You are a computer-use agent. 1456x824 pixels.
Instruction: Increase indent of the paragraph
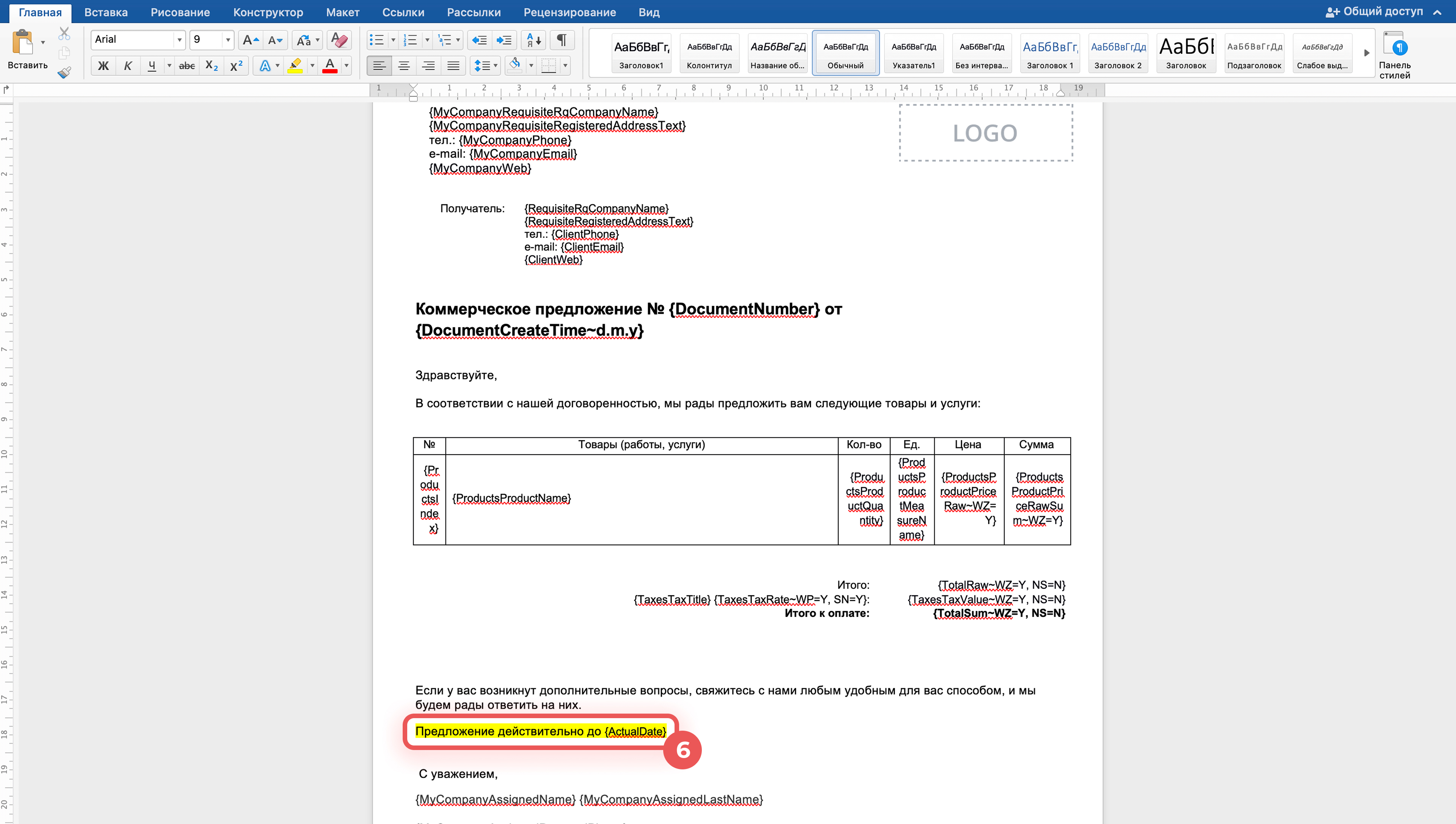504,39
